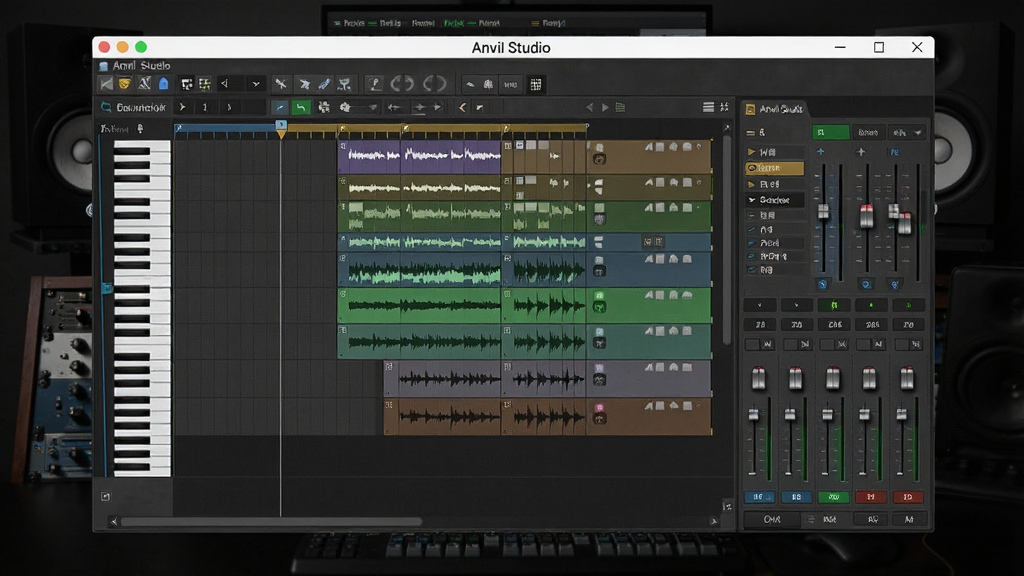This screenshot has width=1024, height=576.
Task: Expand the yellow-triangle row below the highlighted row
Action: (x=751, y=184)
